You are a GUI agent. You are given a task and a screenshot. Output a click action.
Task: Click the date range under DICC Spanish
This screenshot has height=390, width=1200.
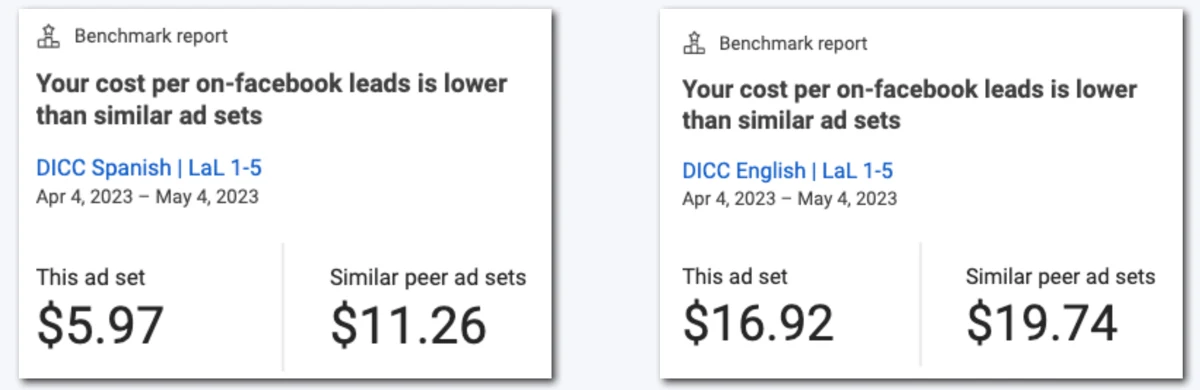tap(147, 197)
